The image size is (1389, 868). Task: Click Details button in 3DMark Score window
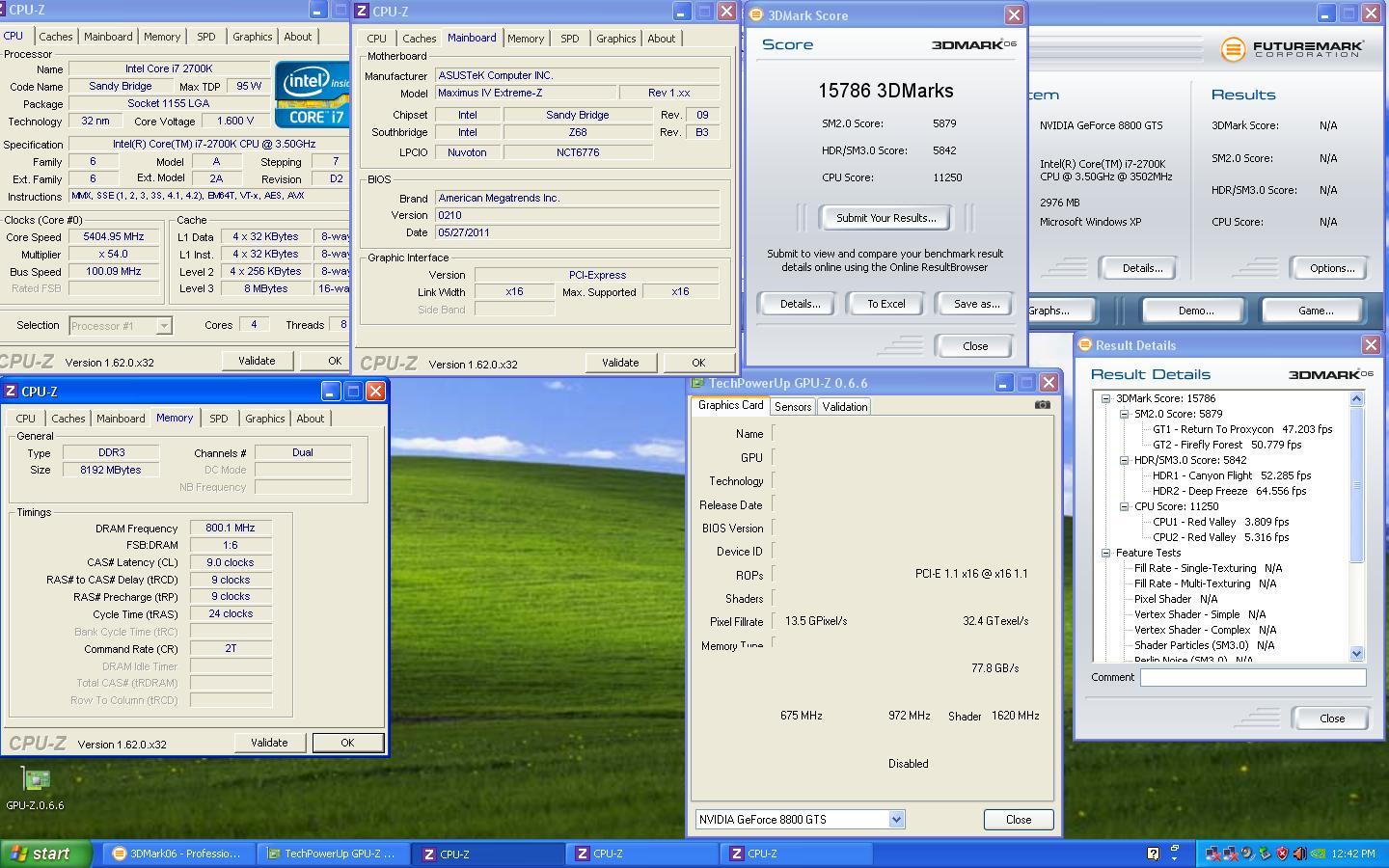tap(800, 304)
